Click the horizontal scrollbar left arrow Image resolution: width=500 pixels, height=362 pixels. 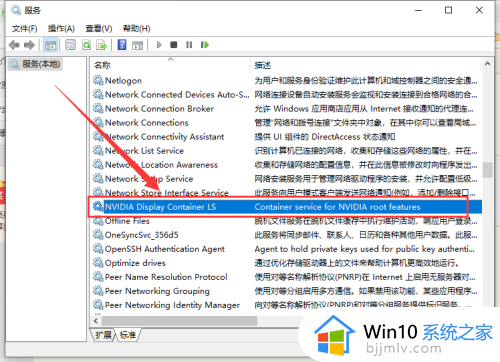click(96, 321)
